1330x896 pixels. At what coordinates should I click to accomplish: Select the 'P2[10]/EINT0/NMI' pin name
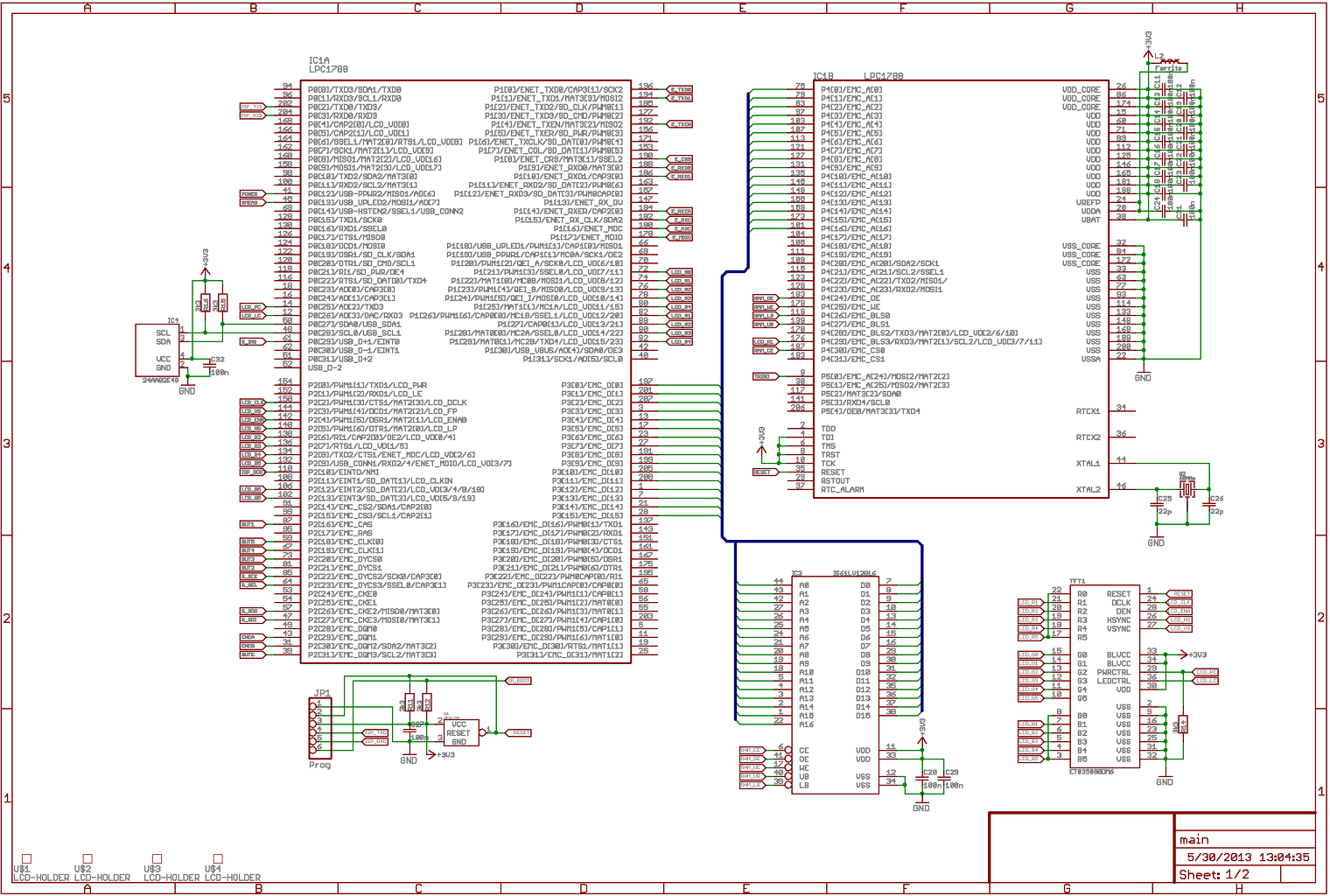point(344,472)
